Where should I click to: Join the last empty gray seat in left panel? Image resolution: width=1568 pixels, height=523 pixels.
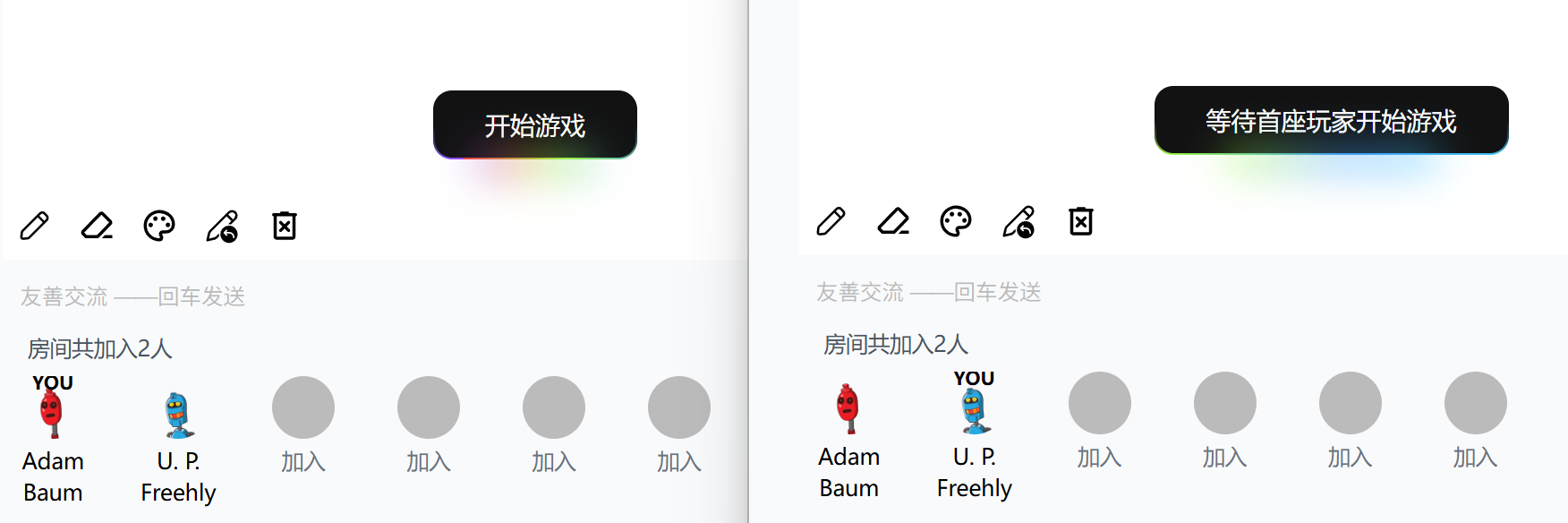click(679, 407)
